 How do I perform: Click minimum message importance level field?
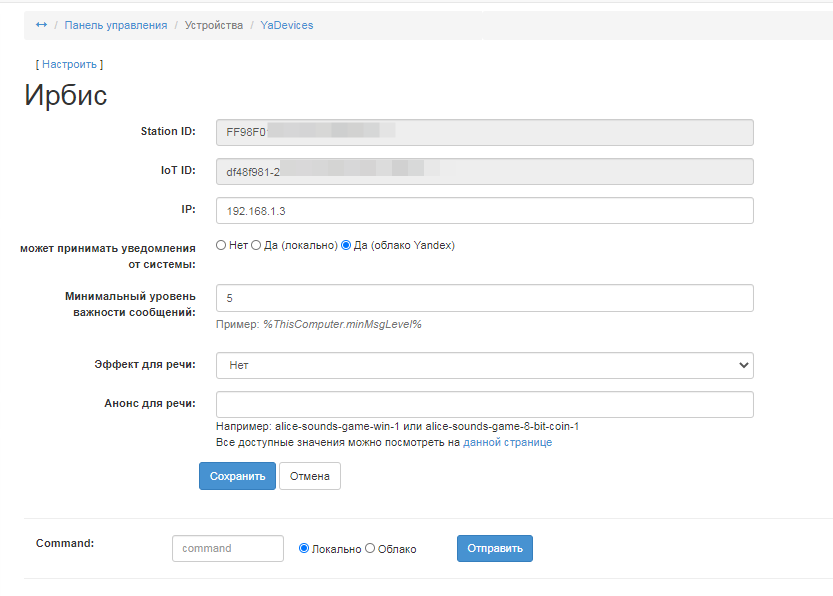coord(484,298)
